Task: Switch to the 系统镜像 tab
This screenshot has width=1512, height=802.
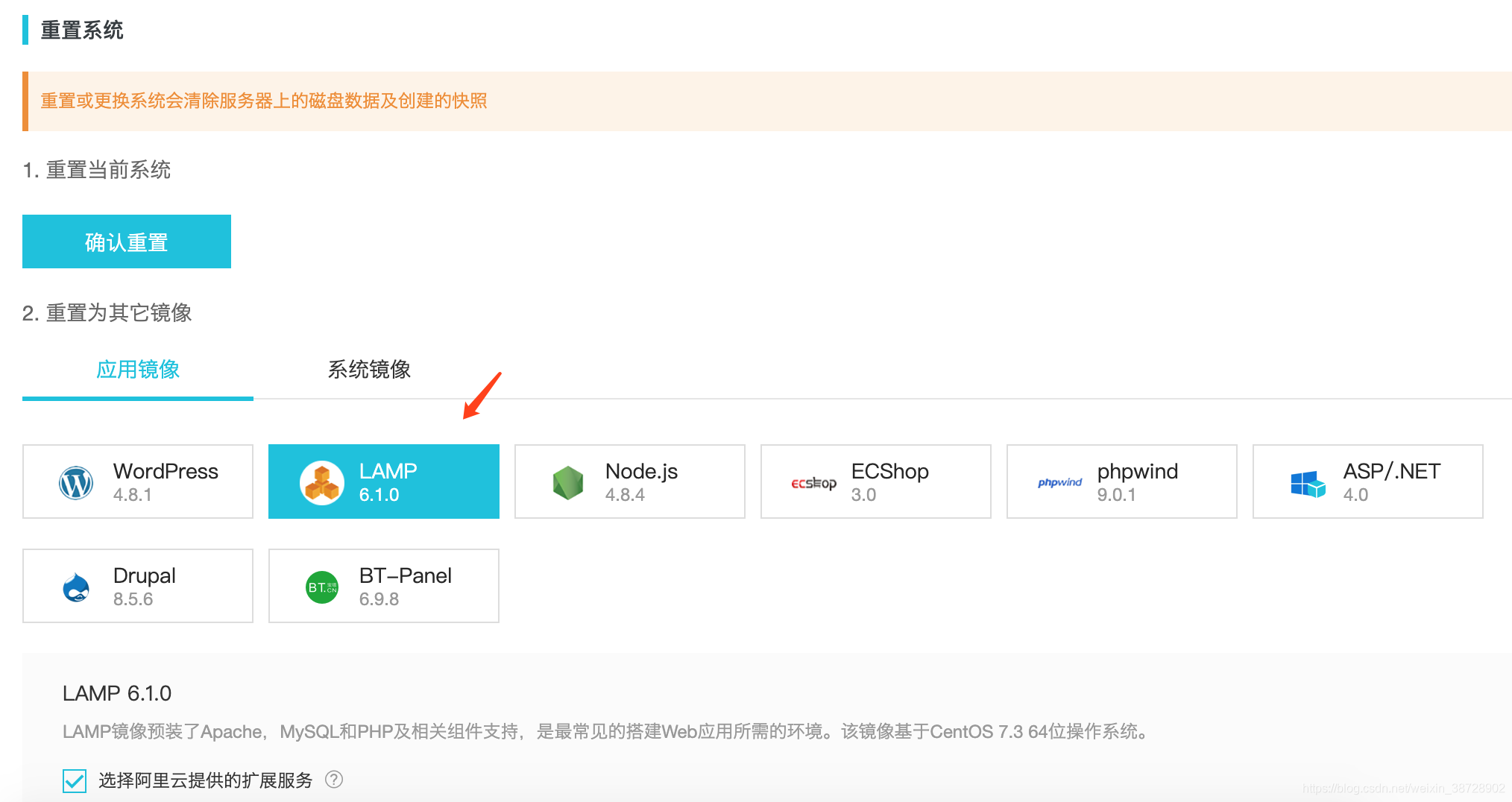Action: pyautogui.click(x=369, y=370)
